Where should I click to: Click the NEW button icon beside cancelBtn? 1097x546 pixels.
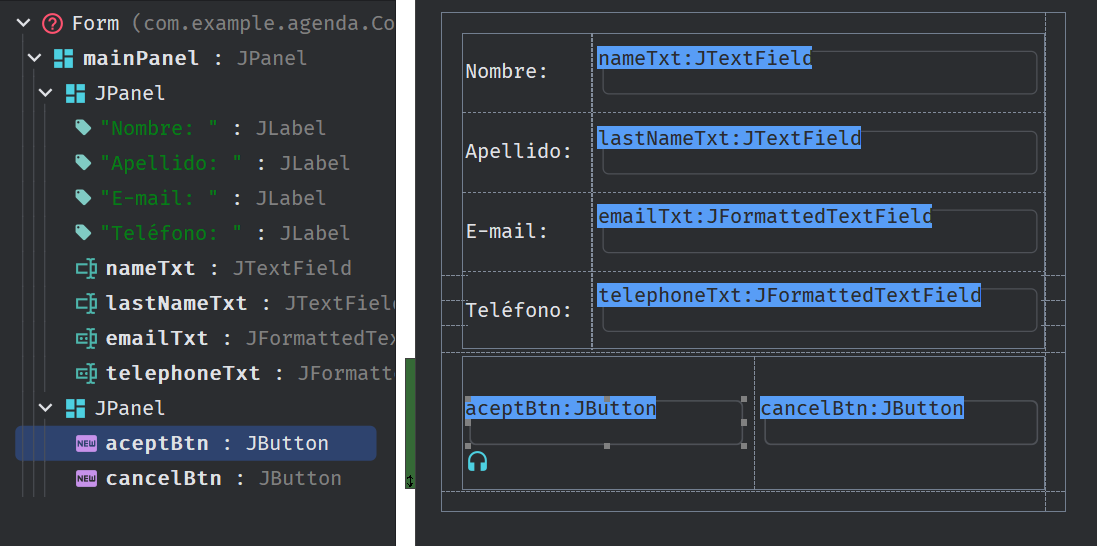tap(87, 478)
